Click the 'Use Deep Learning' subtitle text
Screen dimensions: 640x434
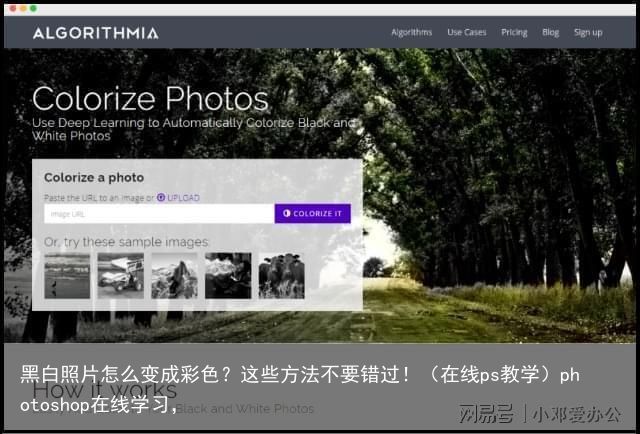[193, 129]
